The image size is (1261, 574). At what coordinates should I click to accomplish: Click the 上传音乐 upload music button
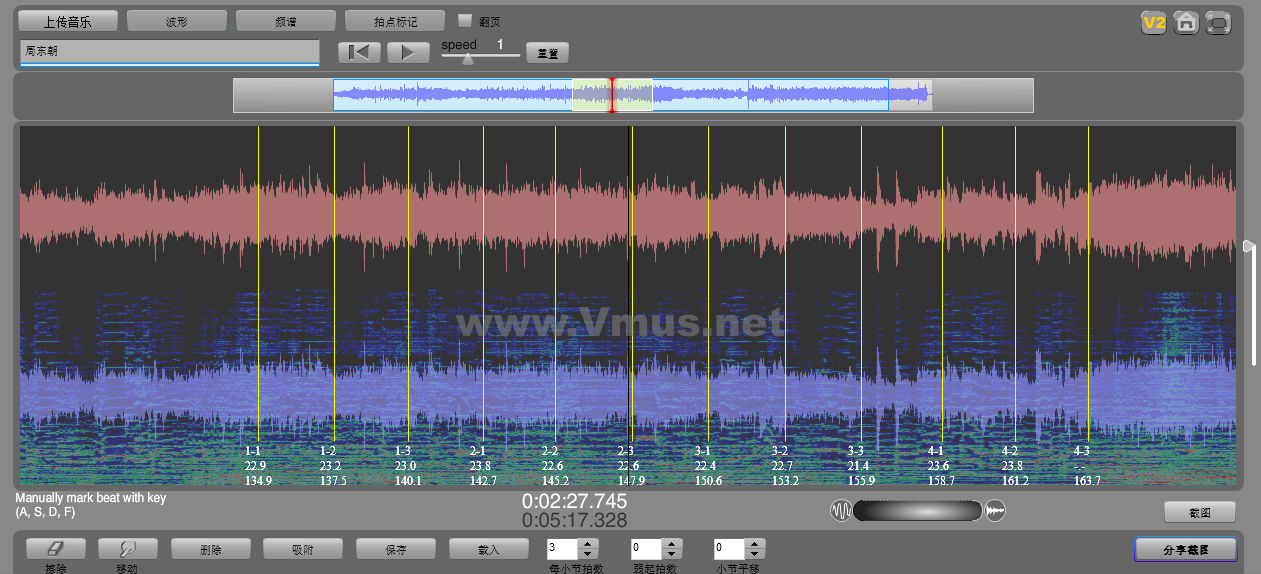[x=68, y=21]
